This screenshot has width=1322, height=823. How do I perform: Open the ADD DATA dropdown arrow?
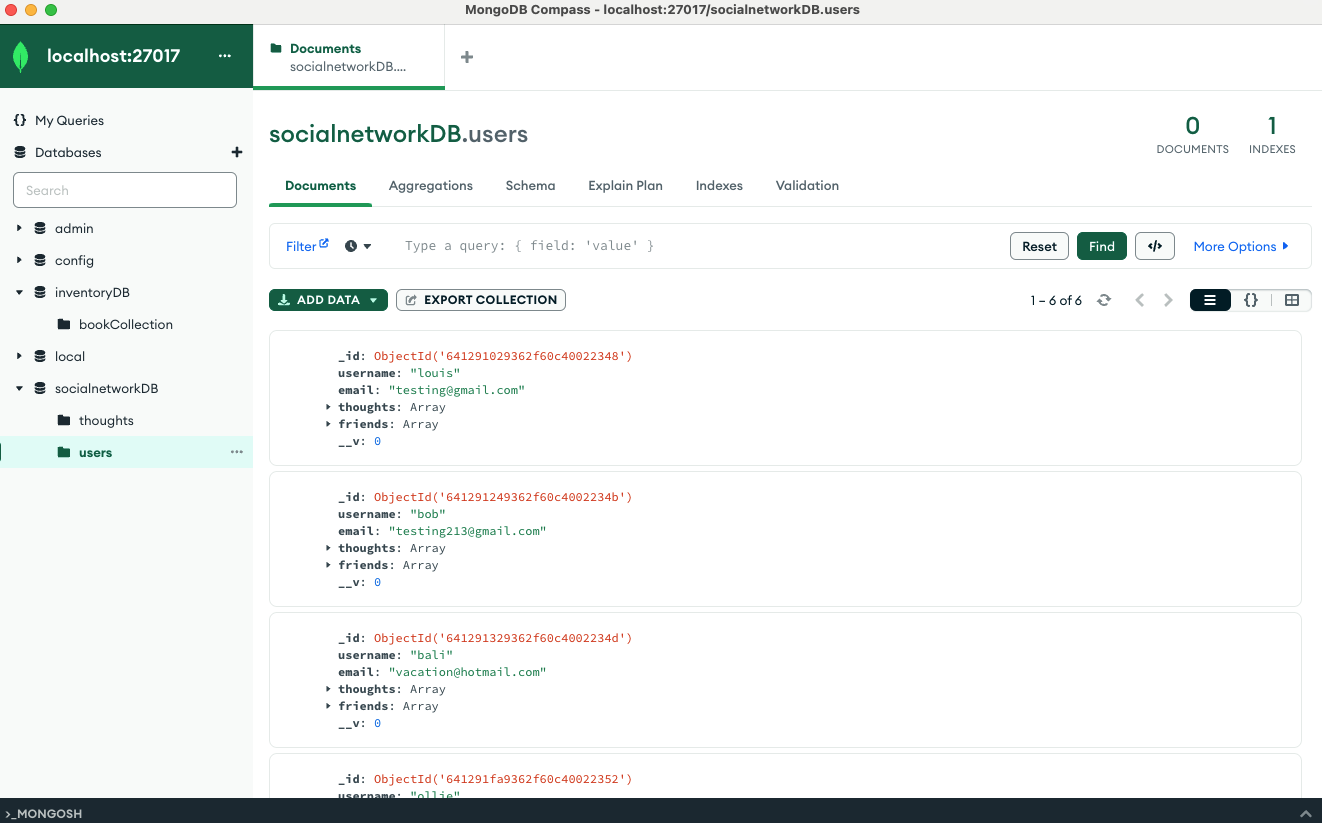click(374, 299)
